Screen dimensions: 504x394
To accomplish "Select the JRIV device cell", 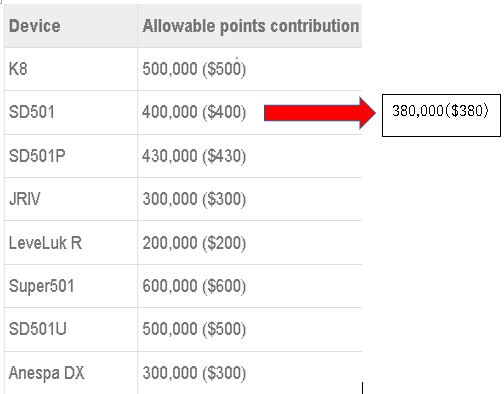I will pos(71,199).
